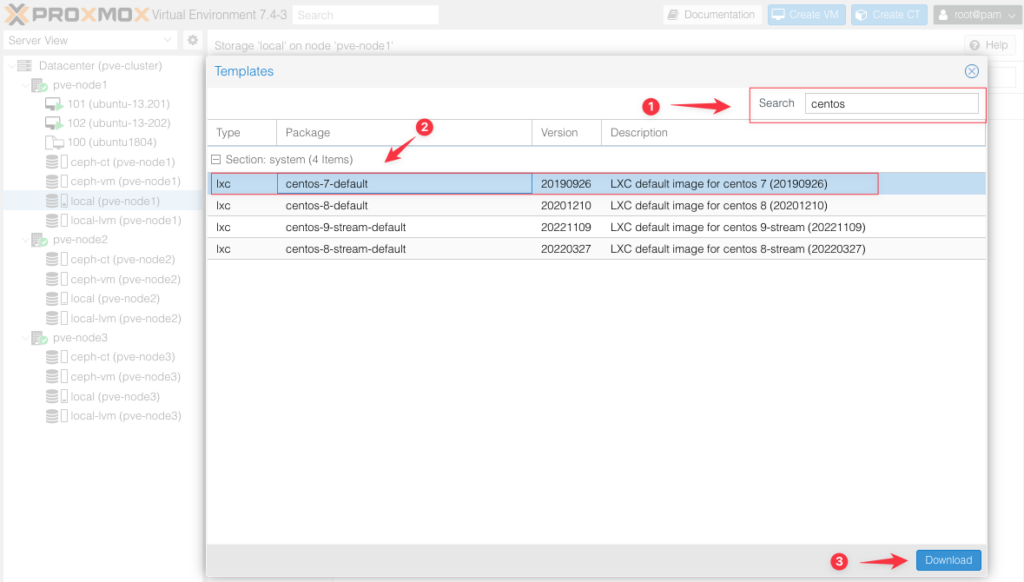Click the root@pam user icon
The height and width of the screenshot is (582, 1024).
click(x=943, y=14)
